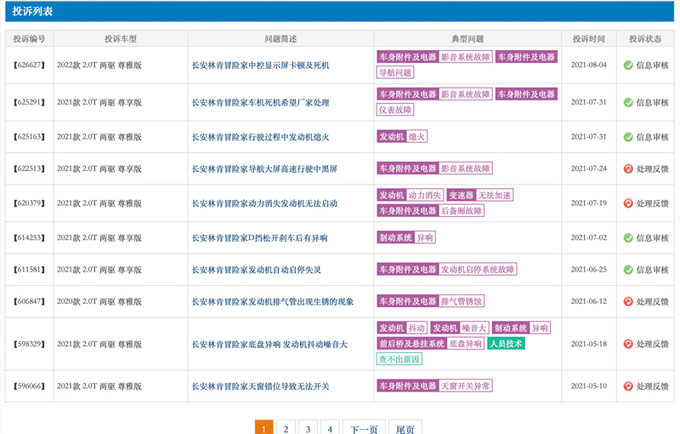
Task: Click the 投诉编号 column header
Action: point(29,39)
